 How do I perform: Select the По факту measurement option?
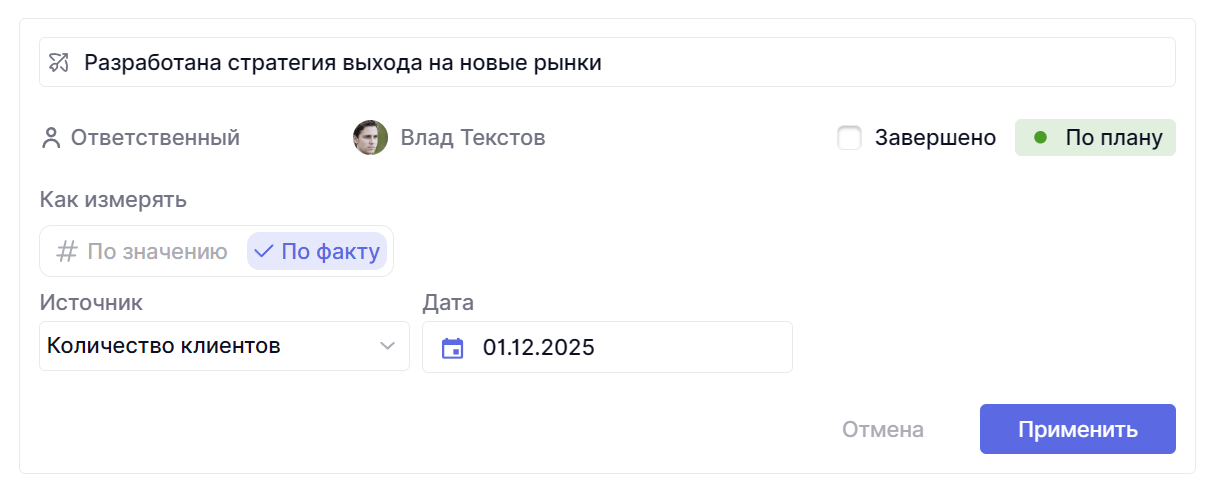[317, 251]
